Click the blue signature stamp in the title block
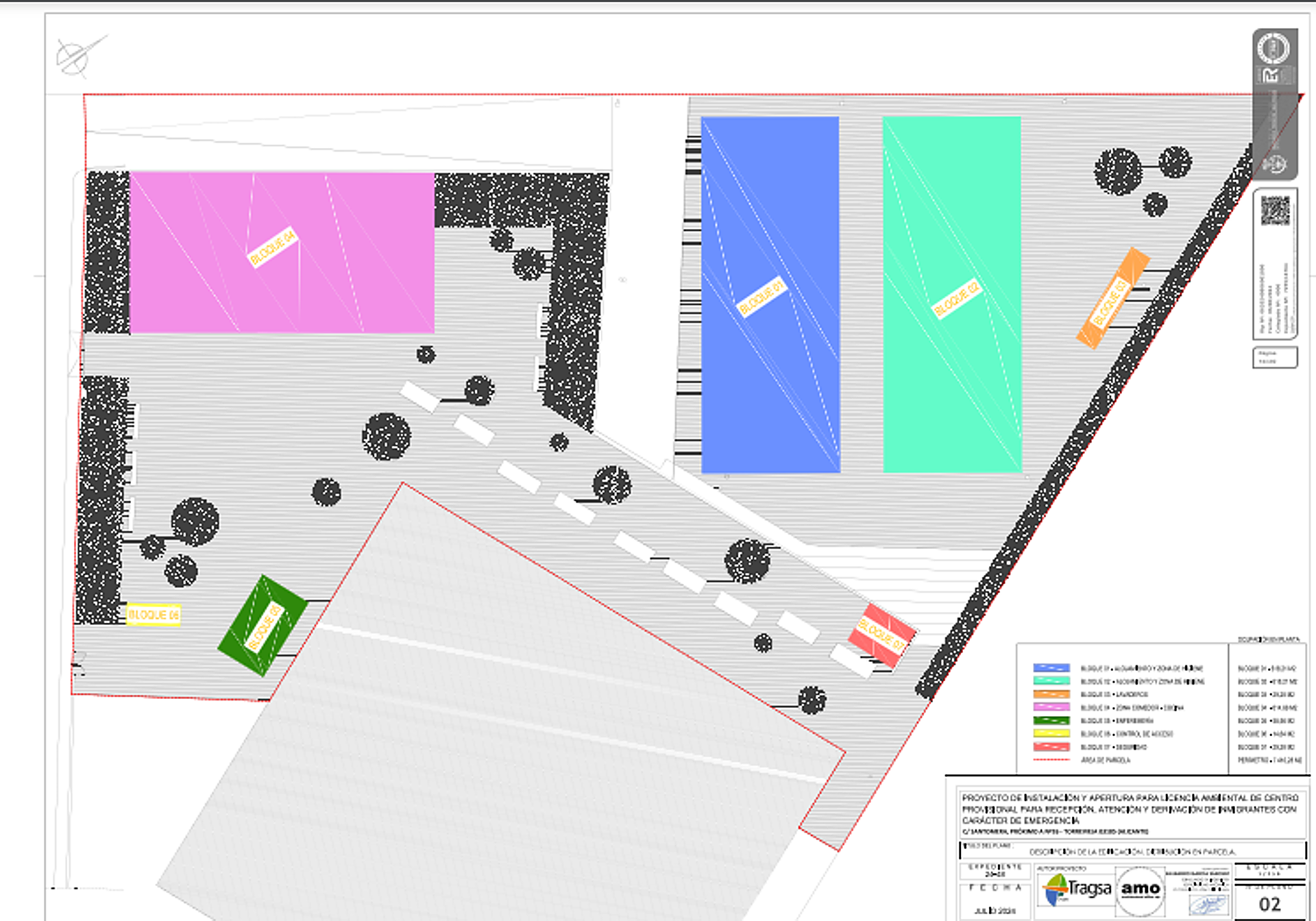Image resolution: width=1316 pixels, height=921 pixels. pos(1208,905)
